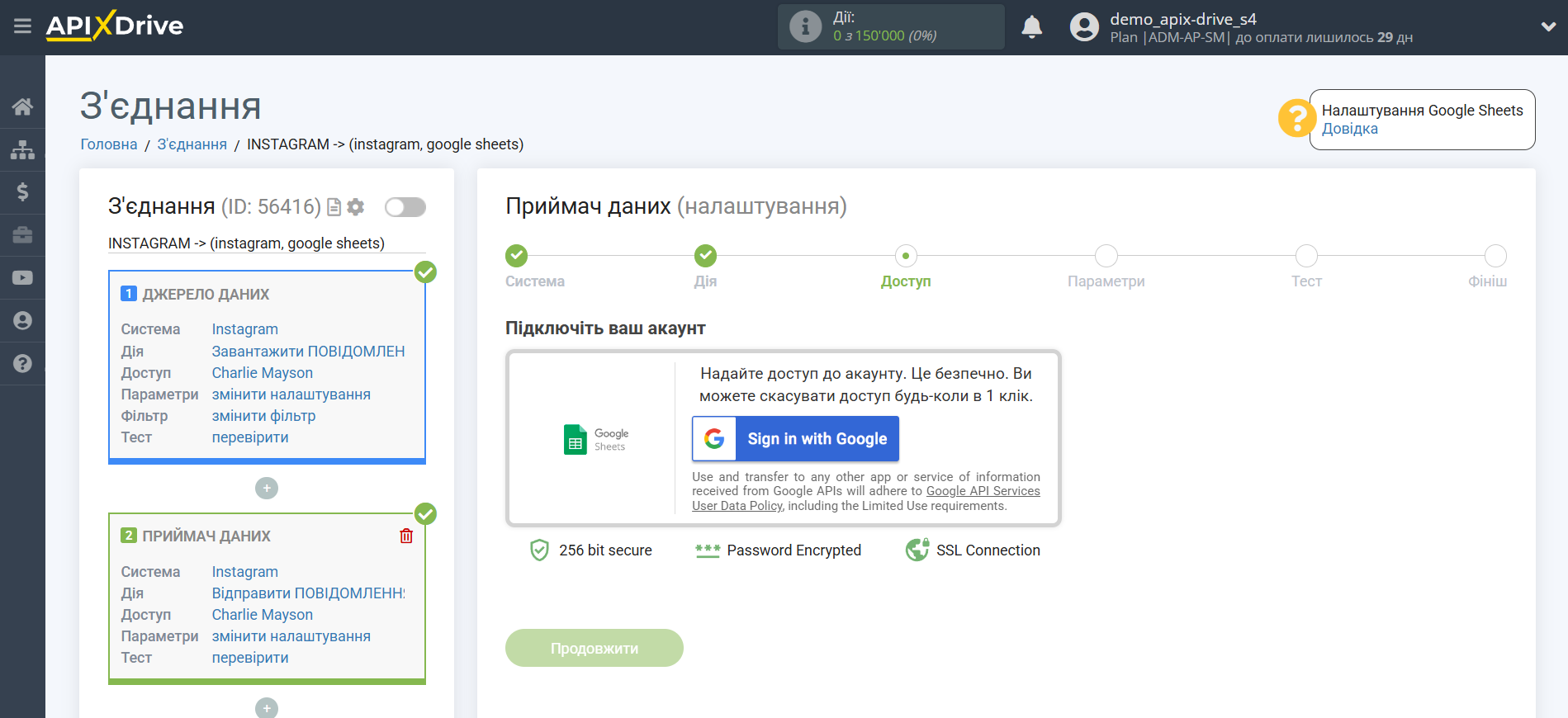Open connection settings gear icon

point(356,207)
